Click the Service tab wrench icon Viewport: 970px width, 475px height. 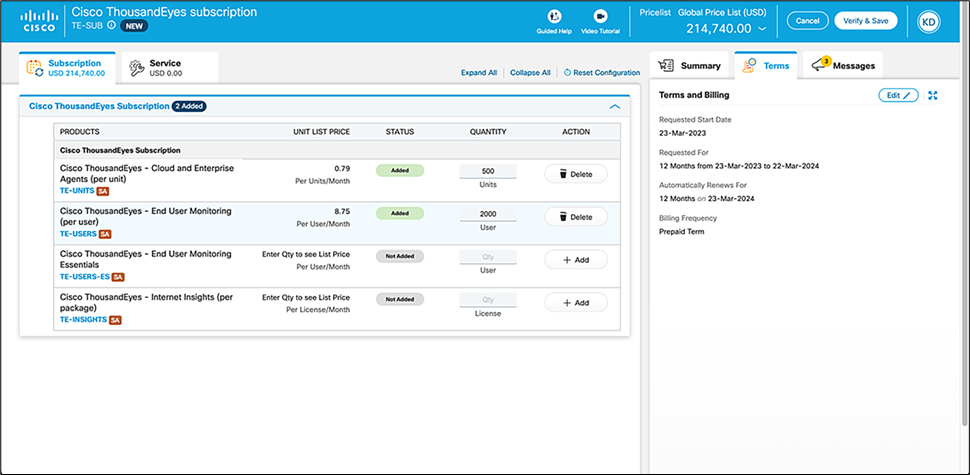(x=136, y=68)
